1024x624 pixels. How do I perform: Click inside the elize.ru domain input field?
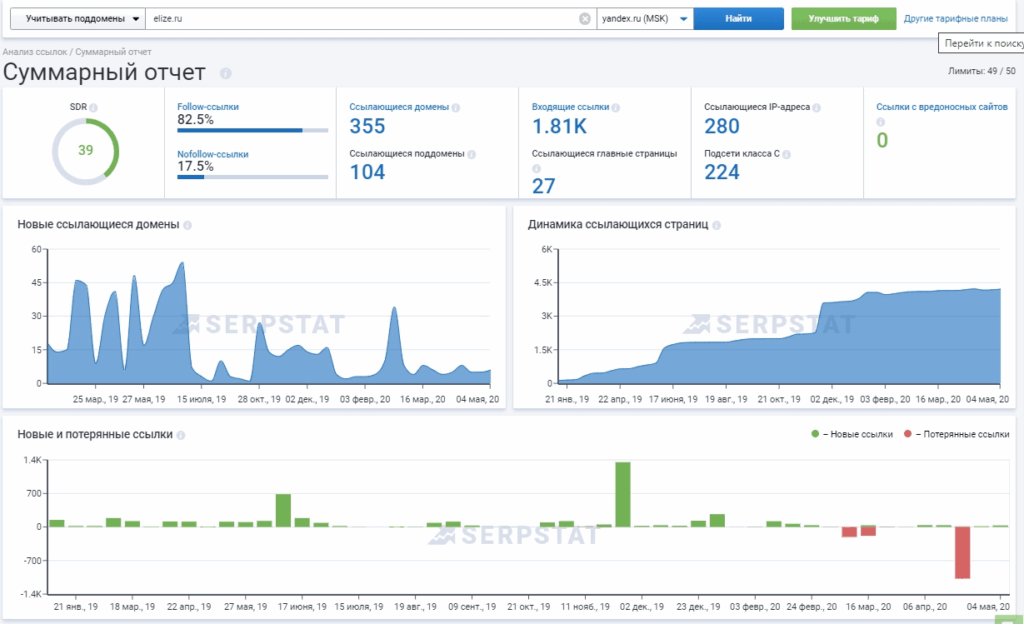click(360, 19)
